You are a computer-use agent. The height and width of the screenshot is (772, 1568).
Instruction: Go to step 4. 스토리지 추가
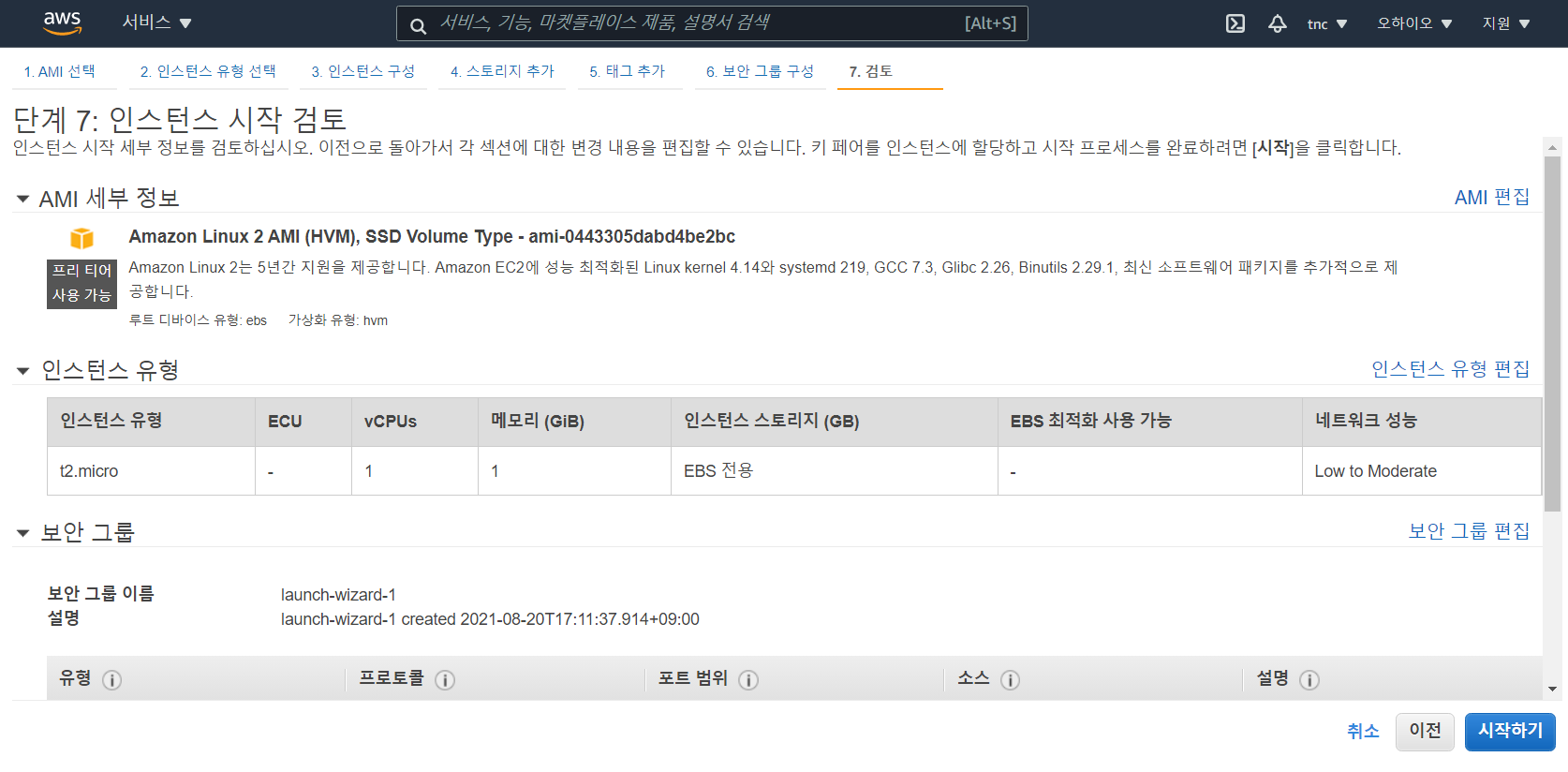tap(502, 71)
